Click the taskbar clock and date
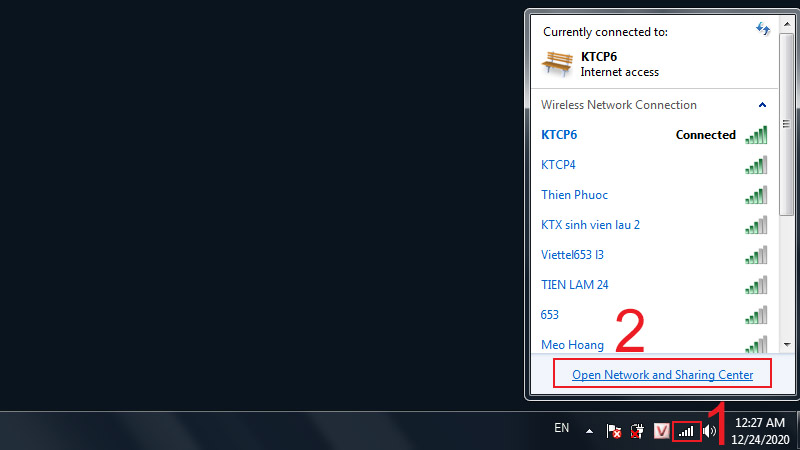800x450 pixels. pos(761,431)
